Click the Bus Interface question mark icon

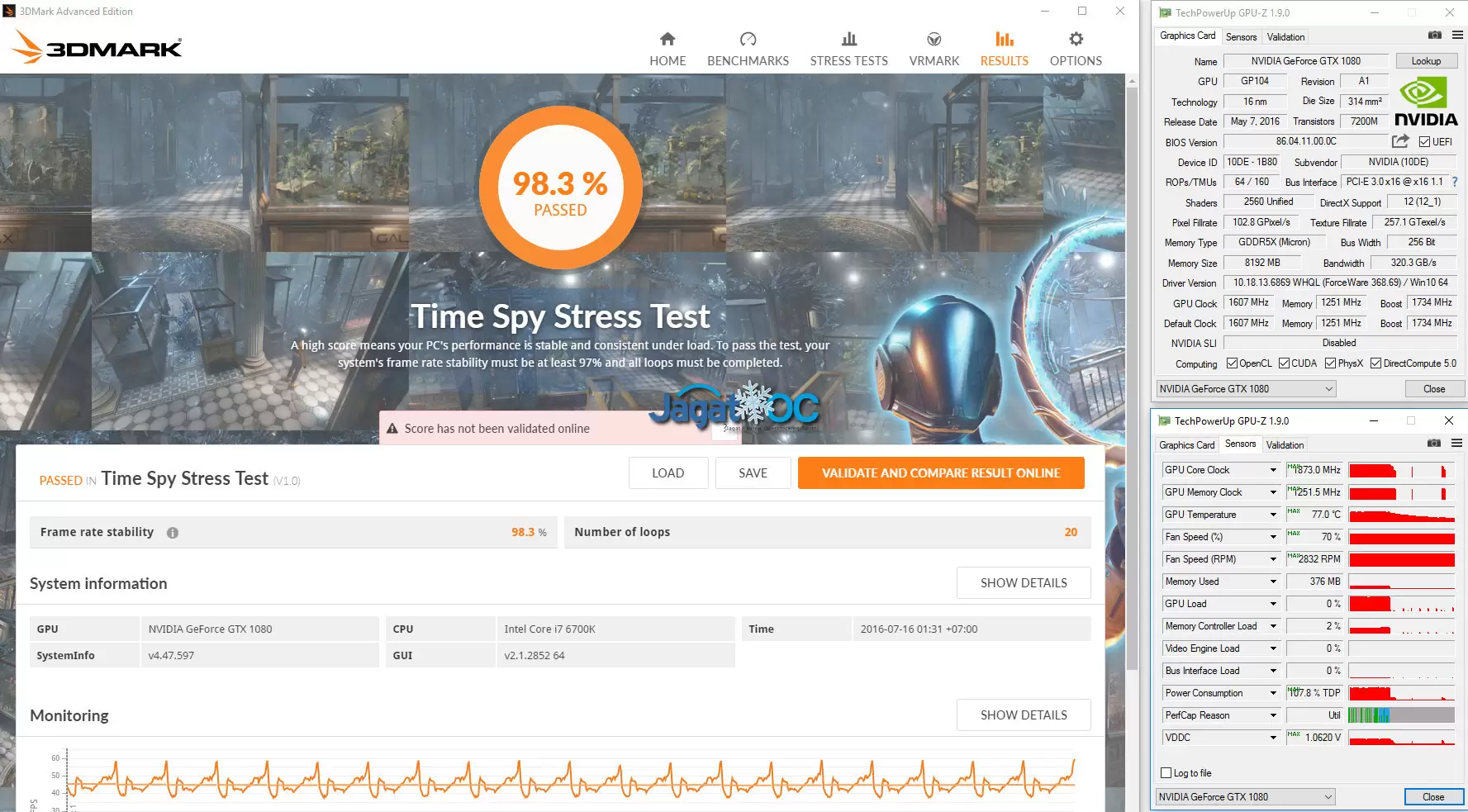pos(1455,182)
